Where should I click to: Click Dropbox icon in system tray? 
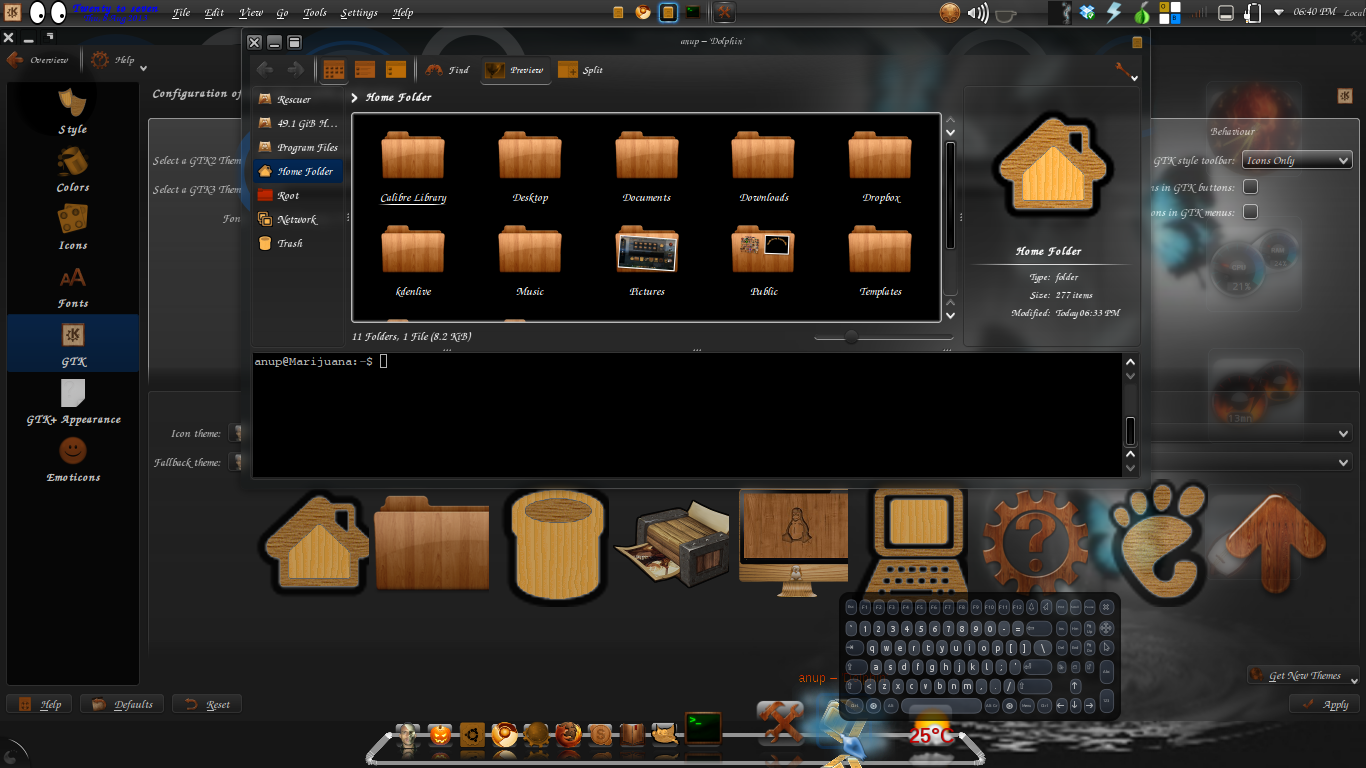pos(1088,13)
